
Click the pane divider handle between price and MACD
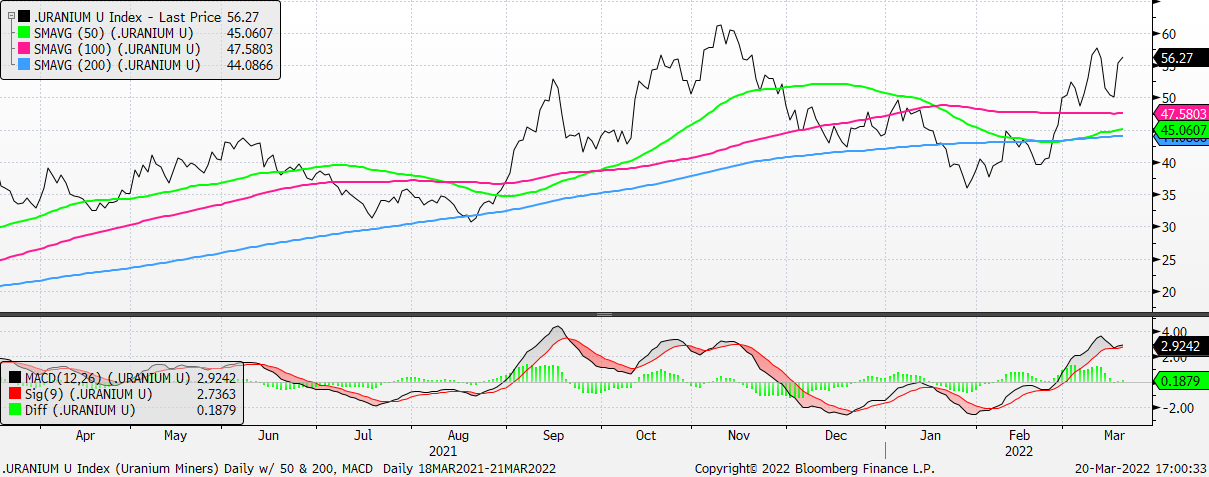[x=604, y=315]
